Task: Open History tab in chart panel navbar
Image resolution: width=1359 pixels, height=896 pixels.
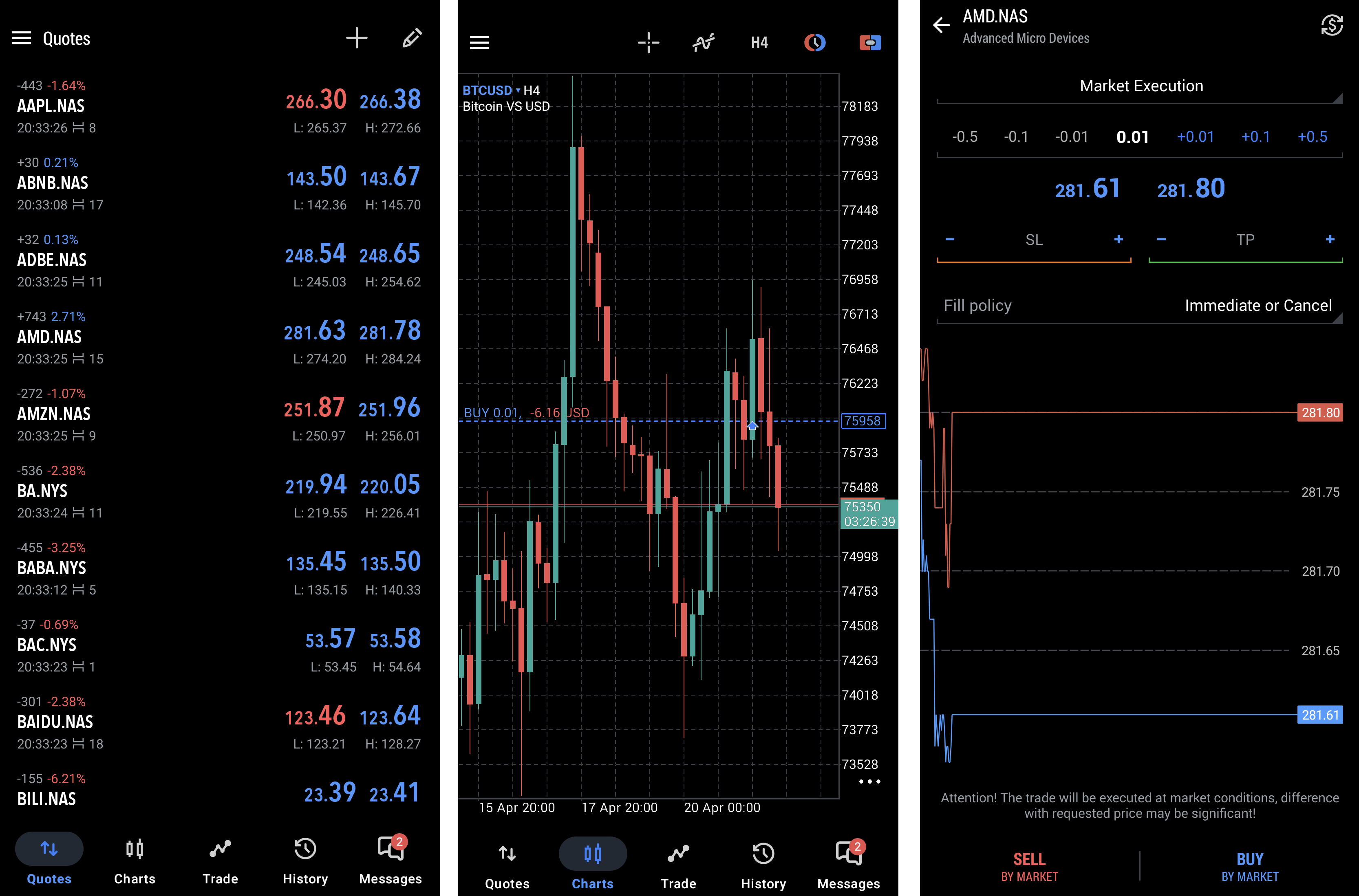Action: (763, 866)
